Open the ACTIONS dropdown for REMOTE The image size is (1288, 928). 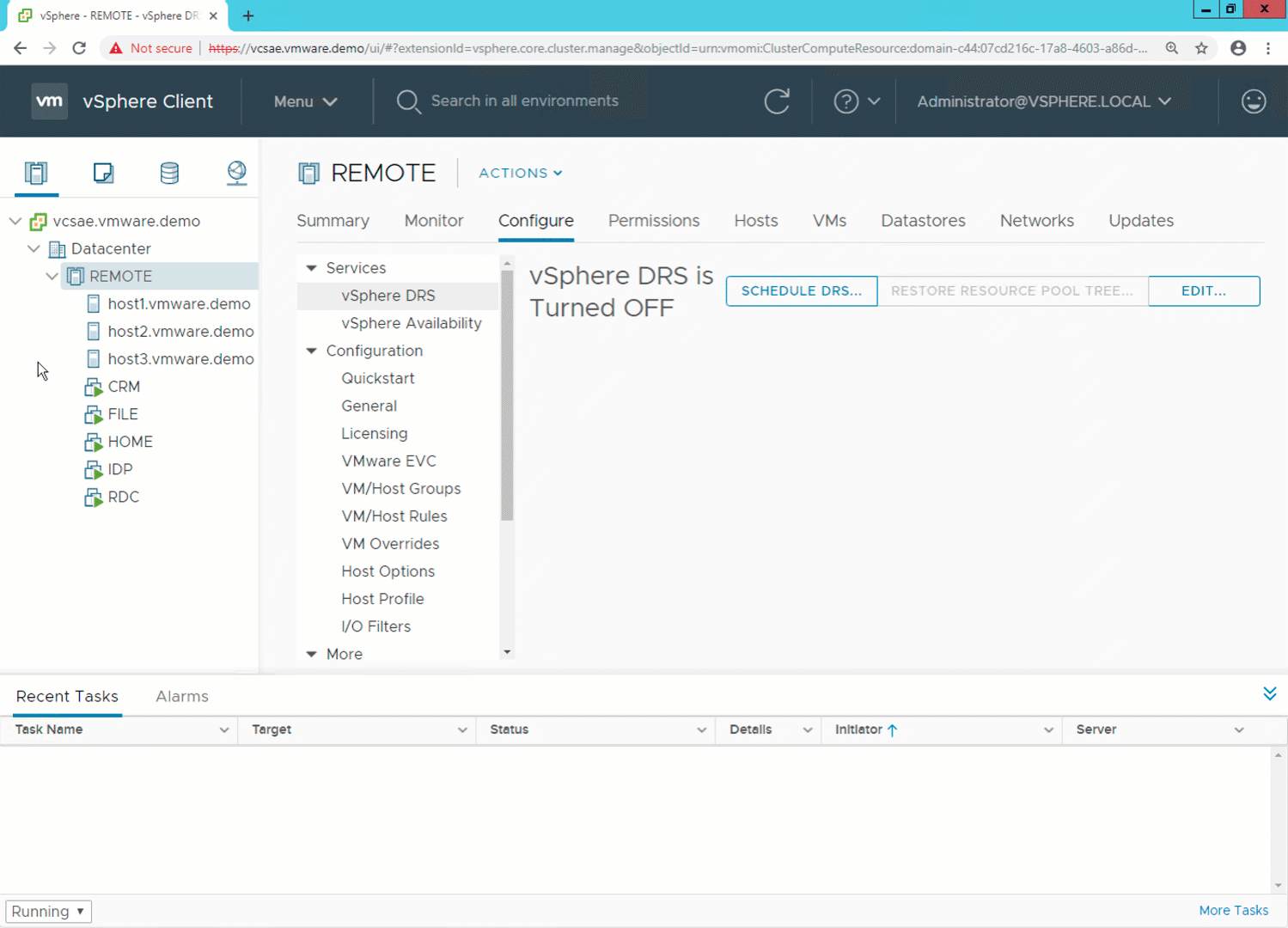[x=520, y=173]
